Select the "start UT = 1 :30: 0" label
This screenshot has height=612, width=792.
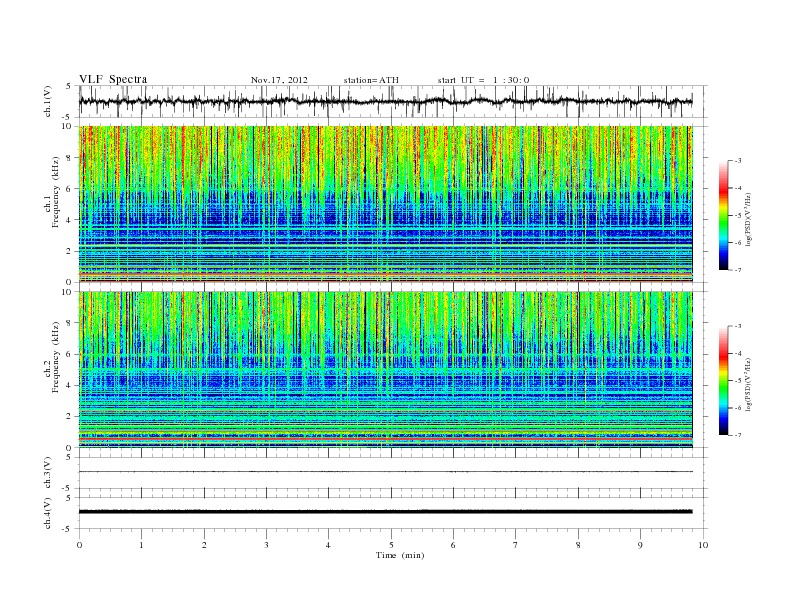[483, 80]
